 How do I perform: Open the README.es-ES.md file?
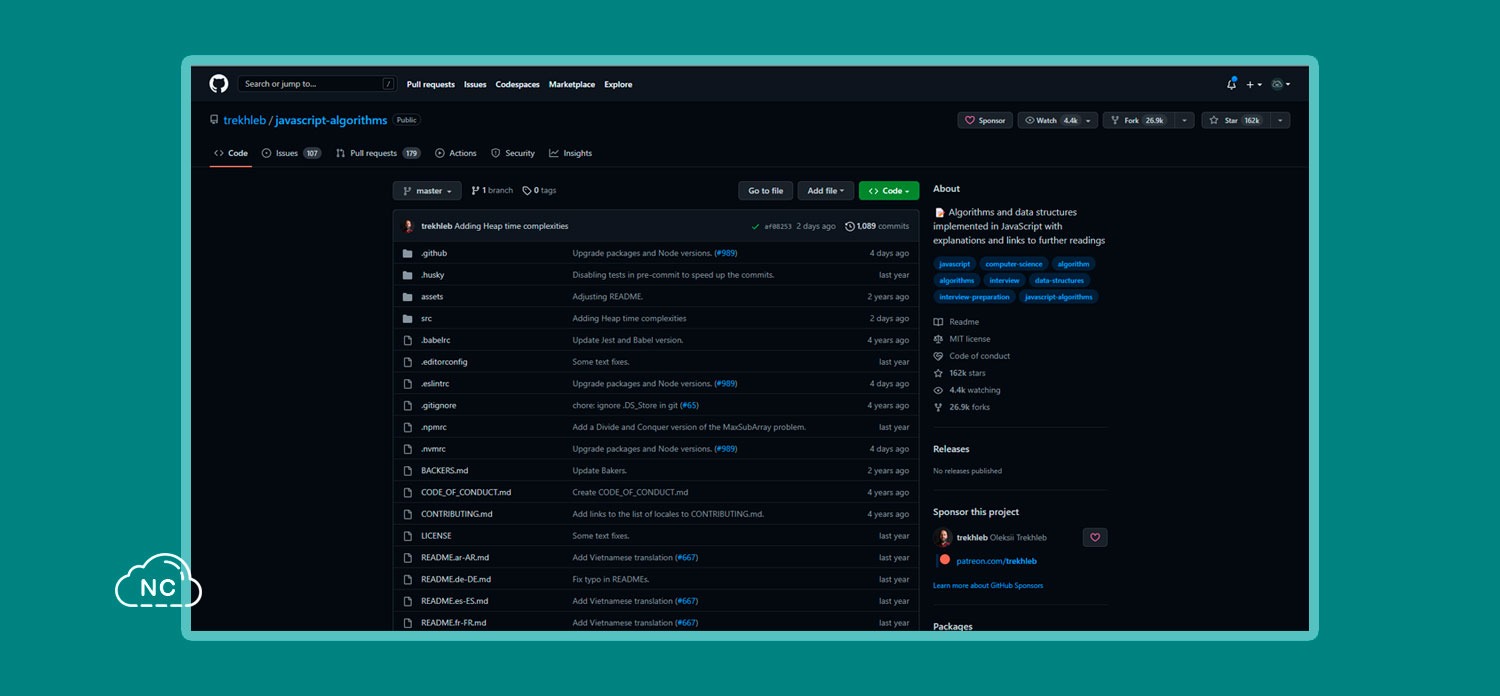455,601
